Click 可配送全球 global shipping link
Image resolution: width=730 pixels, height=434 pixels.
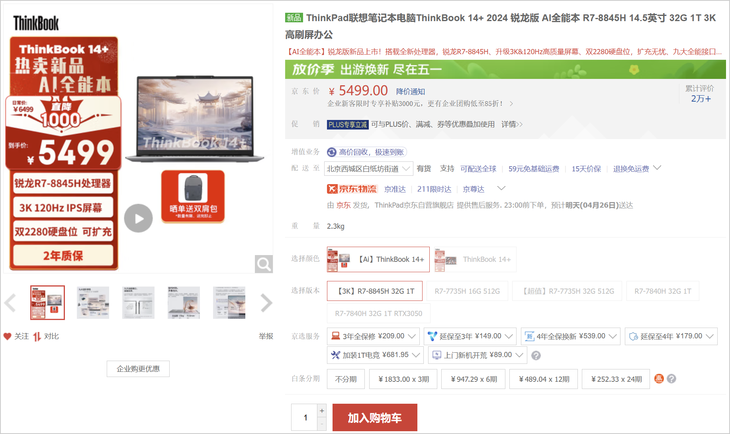coord(478,169)
